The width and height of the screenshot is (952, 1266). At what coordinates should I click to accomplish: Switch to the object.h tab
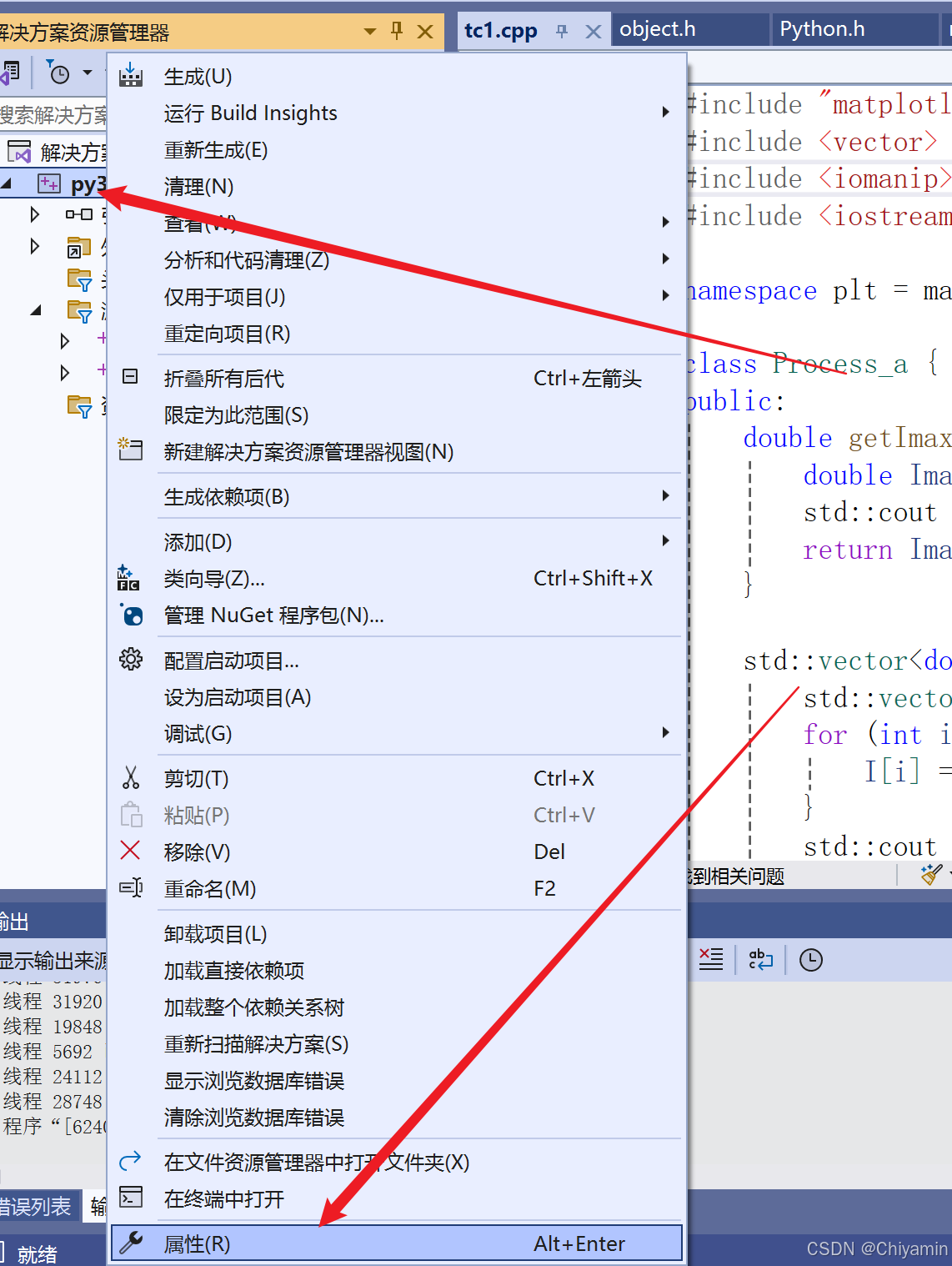click(x=690, y=30)
